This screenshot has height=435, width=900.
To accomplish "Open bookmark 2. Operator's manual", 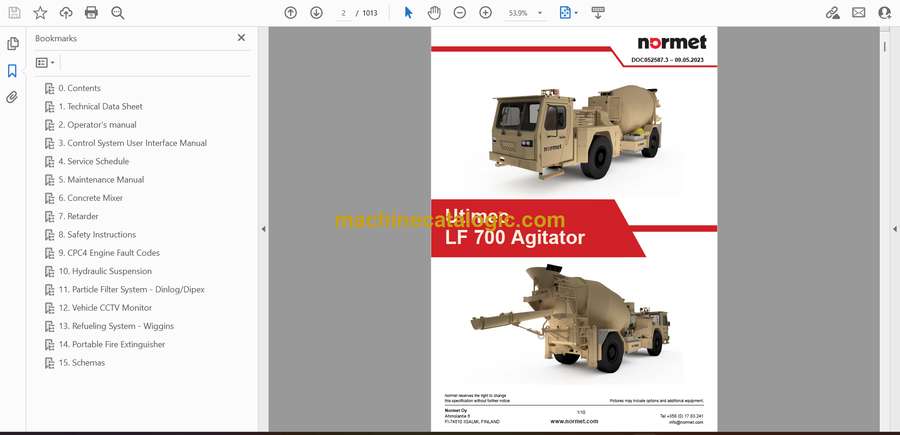I will pyautogui.click(x=97, y=125).
